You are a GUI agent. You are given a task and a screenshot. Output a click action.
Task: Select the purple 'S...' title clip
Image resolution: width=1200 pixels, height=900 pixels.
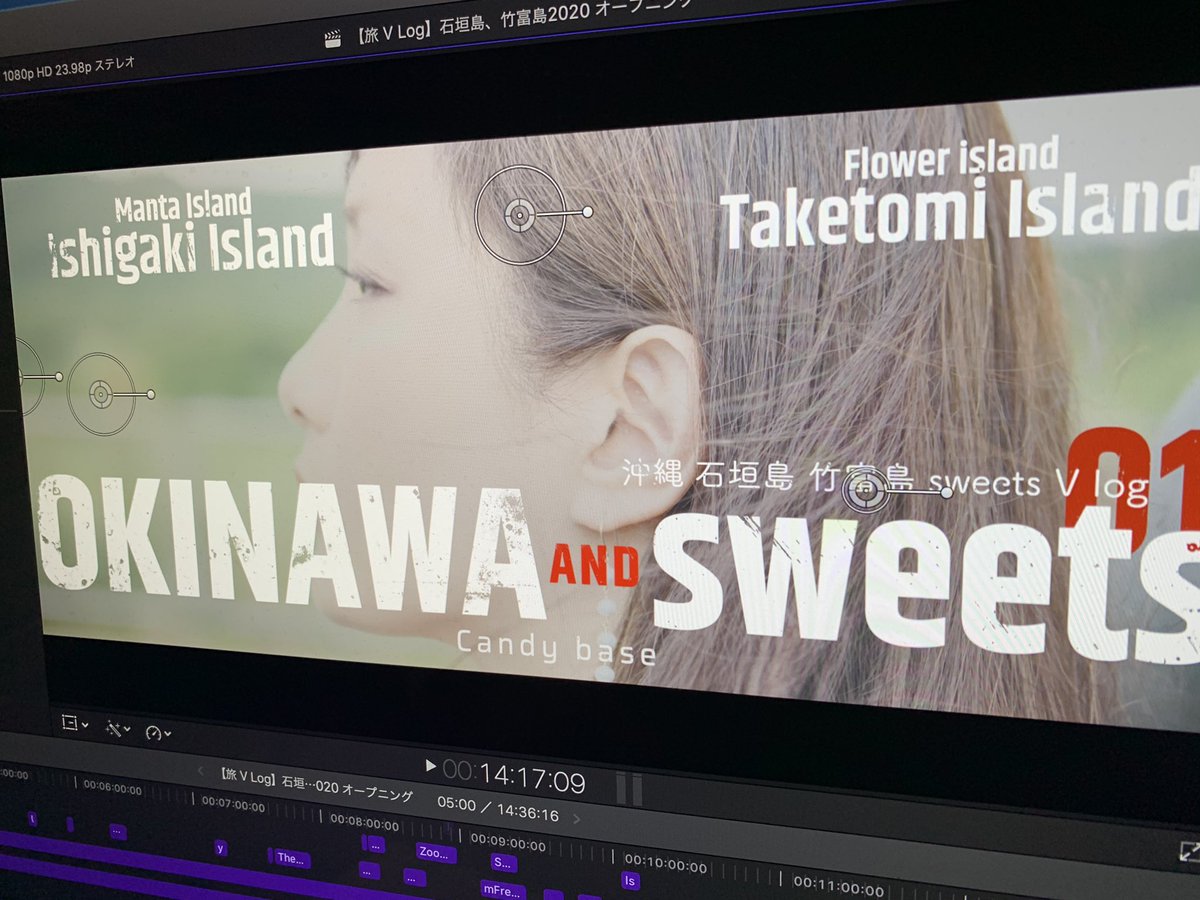click(503, 862)
